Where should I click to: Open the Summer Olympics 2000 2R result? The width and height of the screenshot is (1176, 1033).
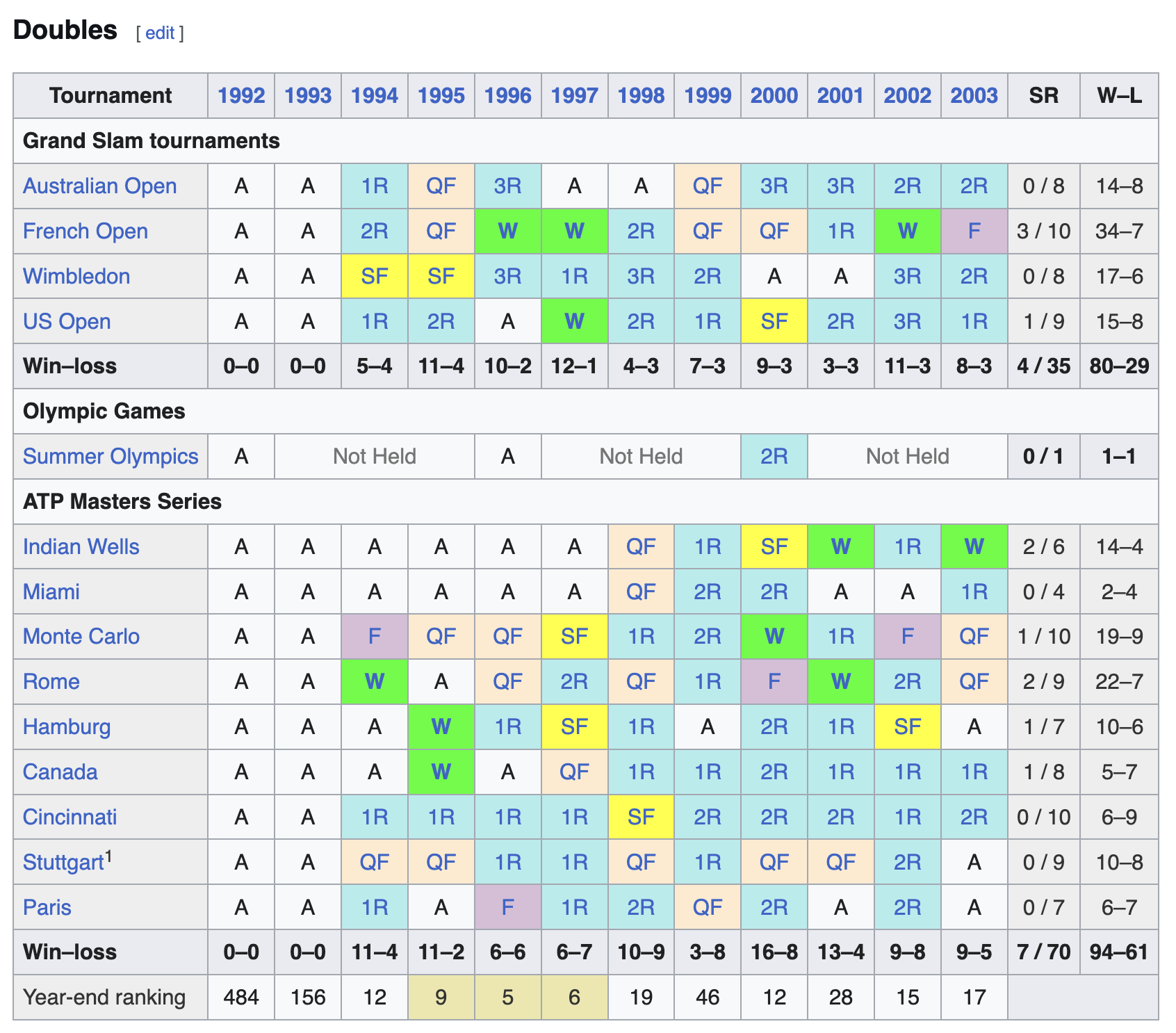774,457
